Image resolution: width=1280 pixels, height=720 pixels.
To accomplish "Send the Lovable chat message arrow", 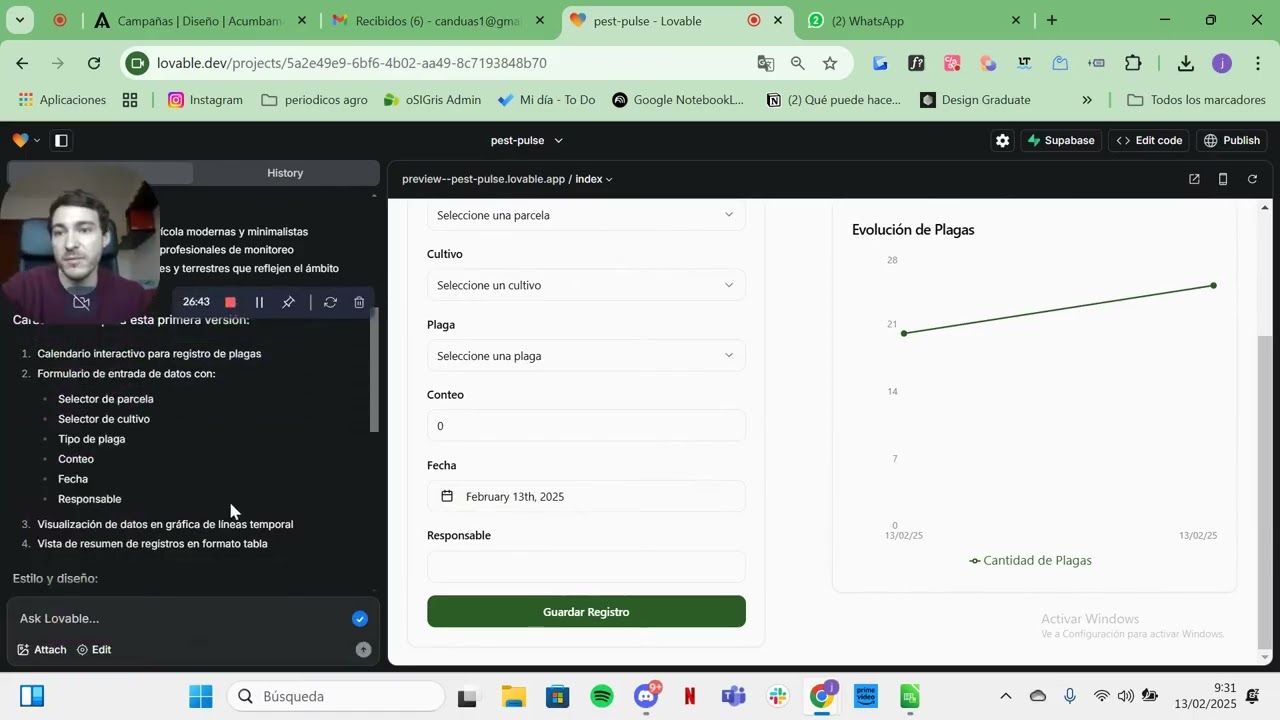I will click(x=363, y=650).
